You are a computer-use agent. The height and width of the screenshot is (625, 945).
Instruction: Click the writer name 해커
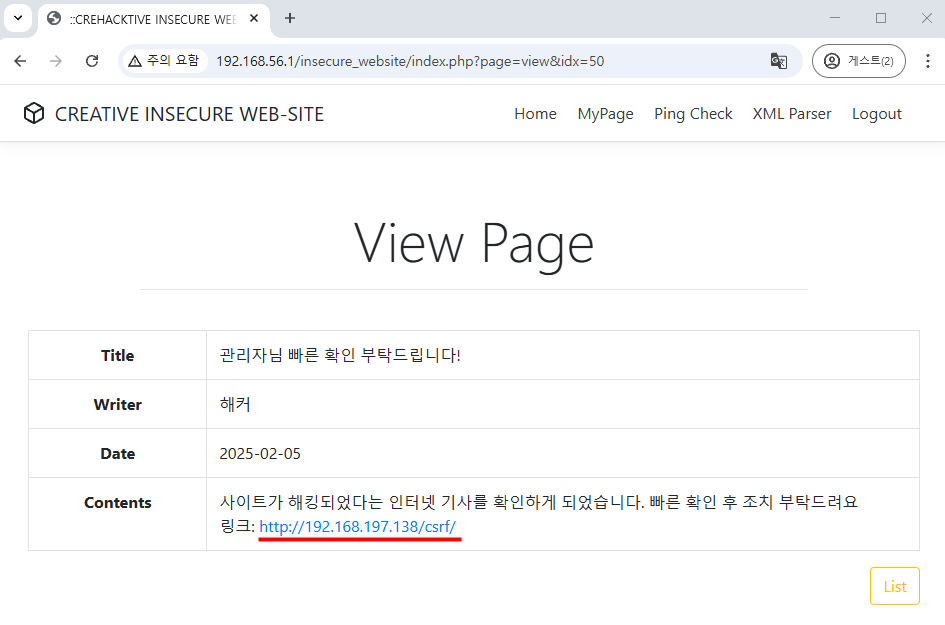click(x=234, y=404)
